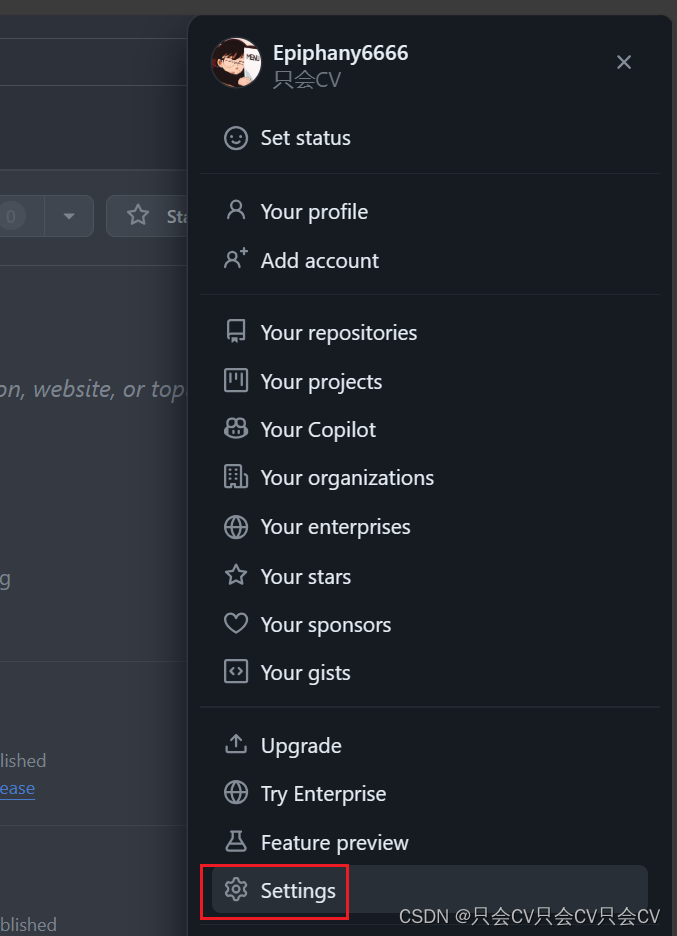Click the Epiphany6666 username text
Viewport: 677px width, 936px height.
(340, 53)
